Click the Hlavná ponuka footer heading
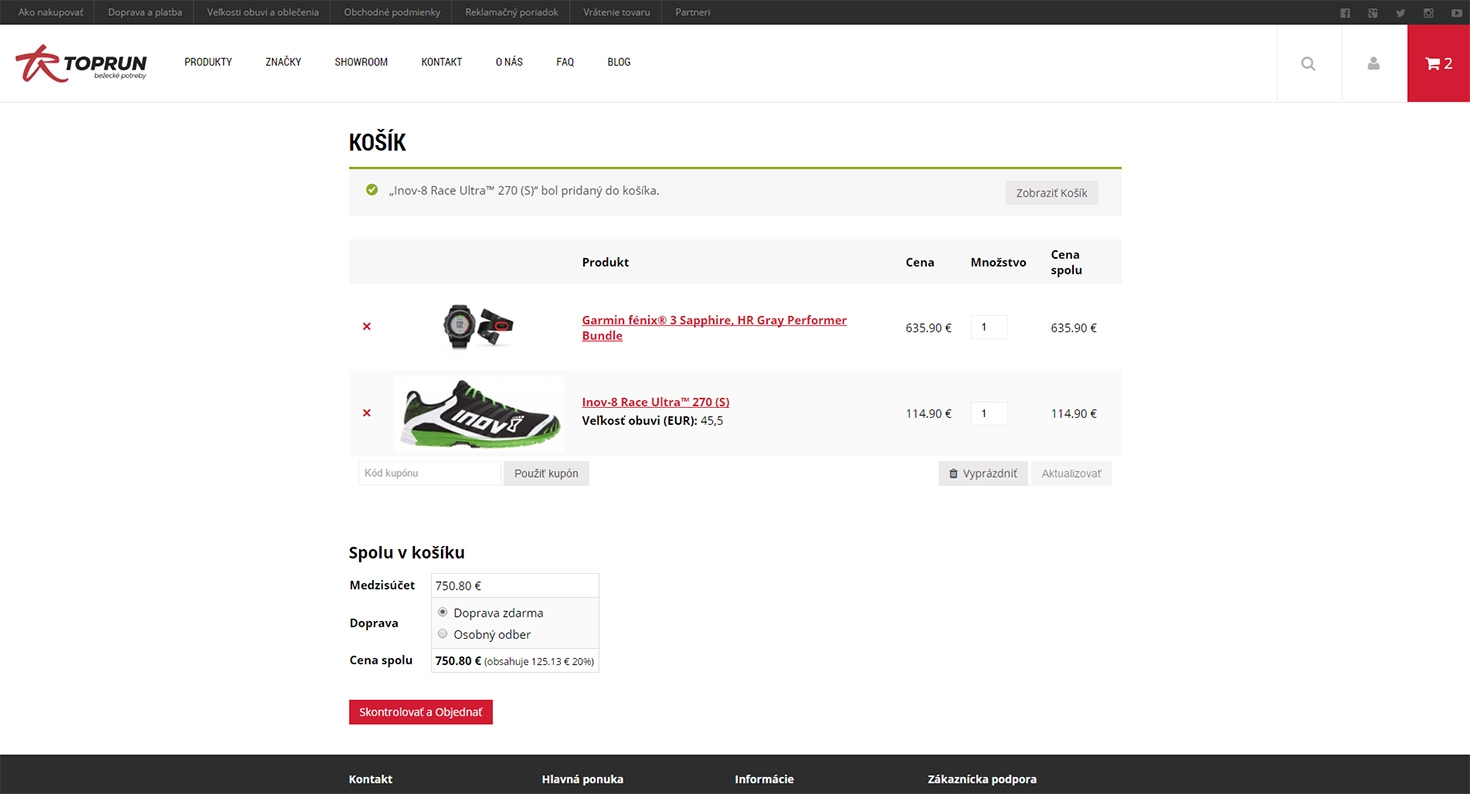 [x=582, y=779]
